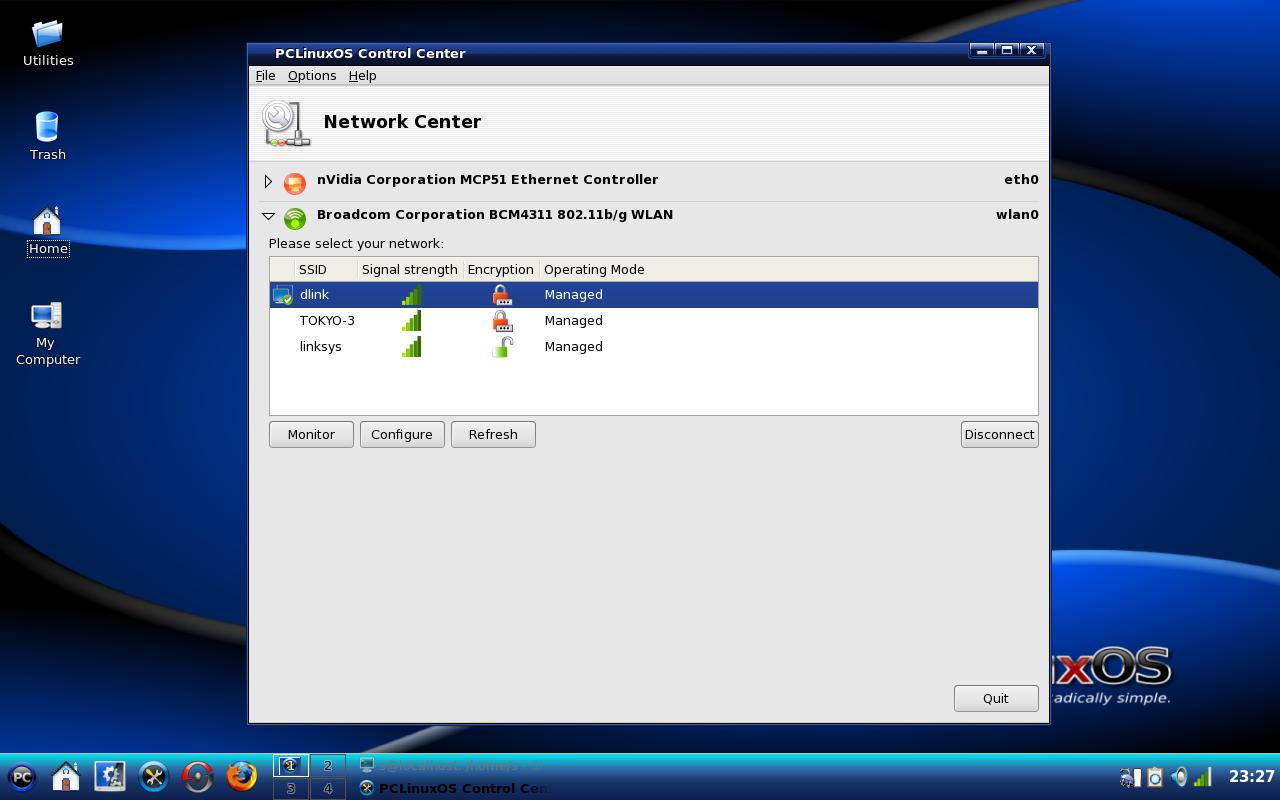The height and width of the screenshot is (800, 1280).
Task: Open the Utilities desktop folder
Action: coord(48,44)
